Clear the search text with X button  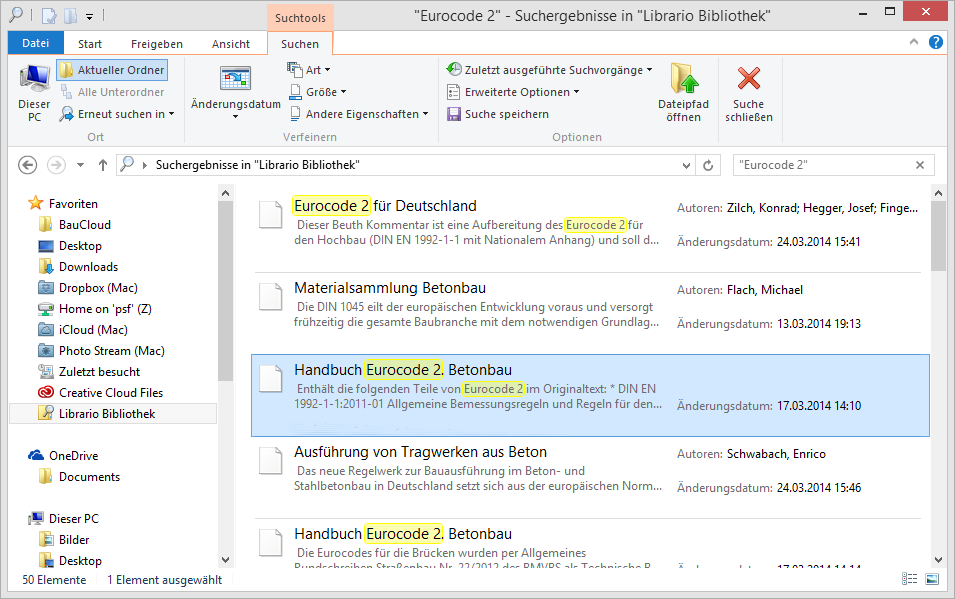pyautogui.click(x=920, y=165)
